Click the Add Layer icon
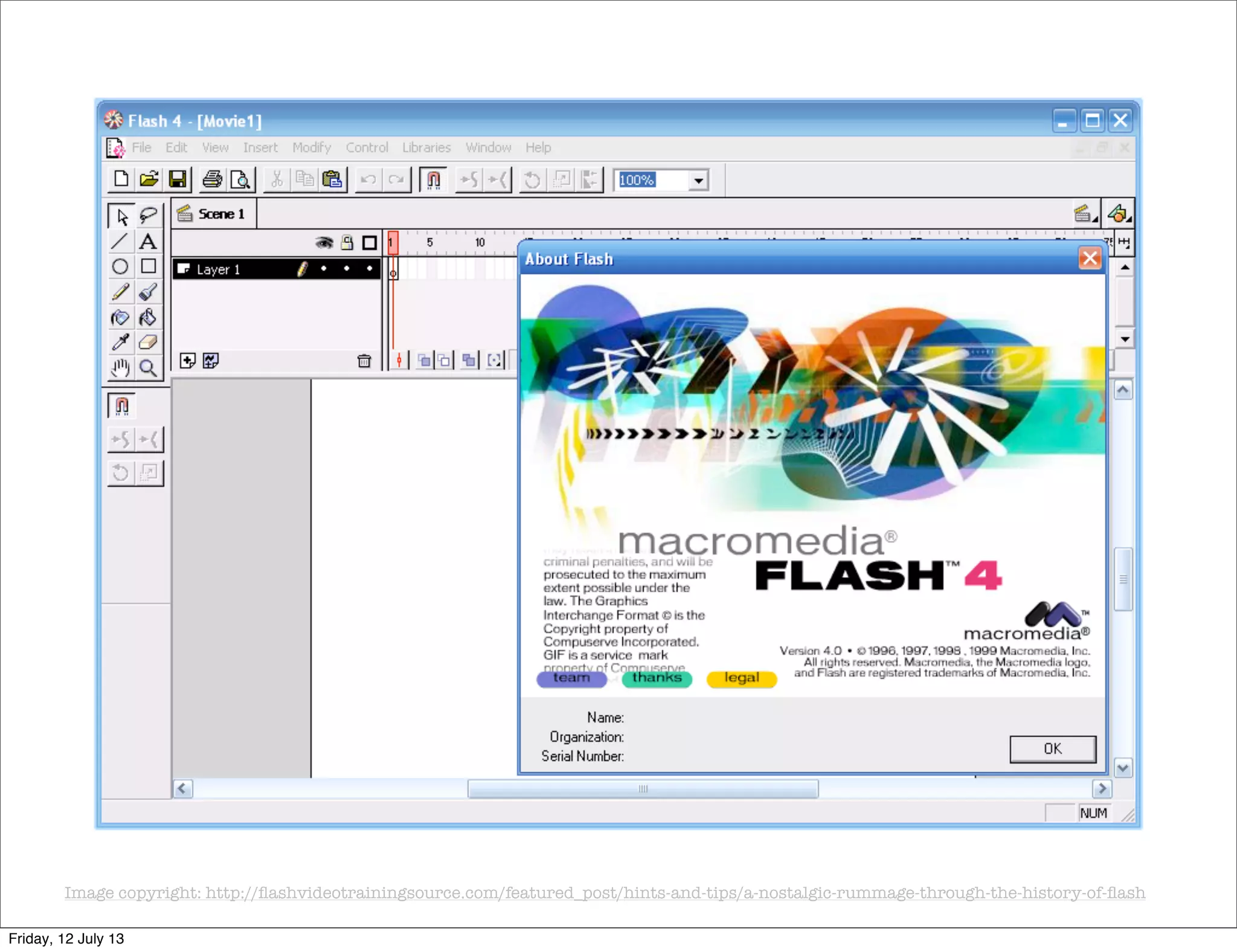Image resolution: width=1237 pixels, height=952 pixels. (x=188, y=361)
